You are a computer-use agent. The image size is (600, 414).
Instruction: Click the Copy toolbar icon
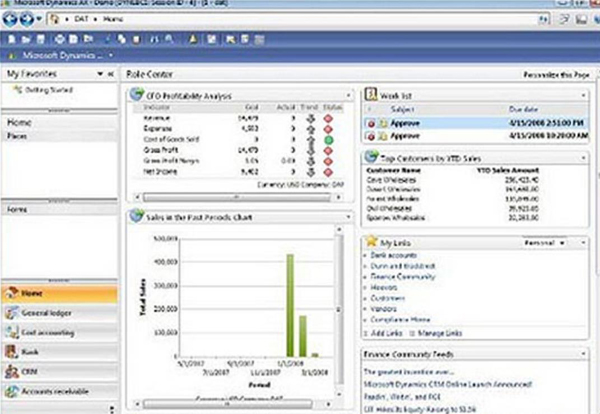pyautogui.click(x=122, y=39)
